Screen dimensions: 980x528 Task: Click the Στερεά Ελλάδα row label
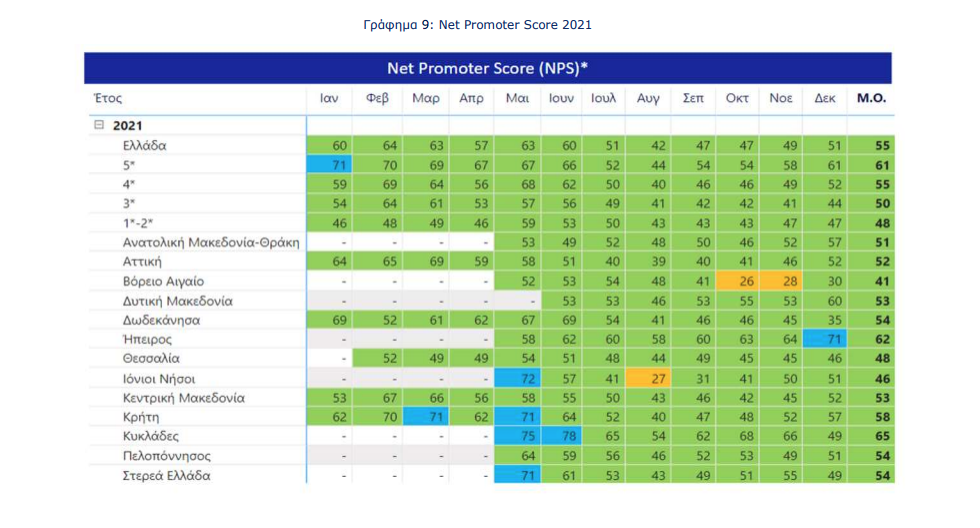(167, 476)
